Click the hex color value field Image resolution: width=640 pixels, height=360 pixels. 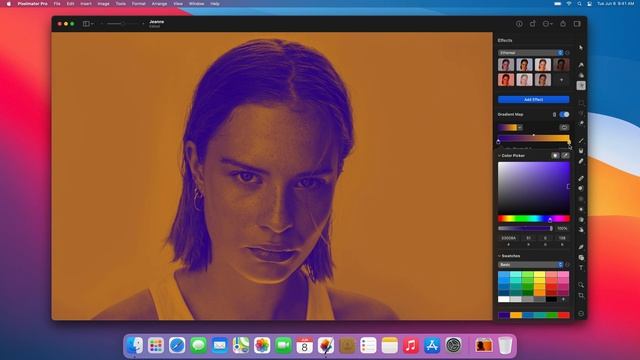509,238
